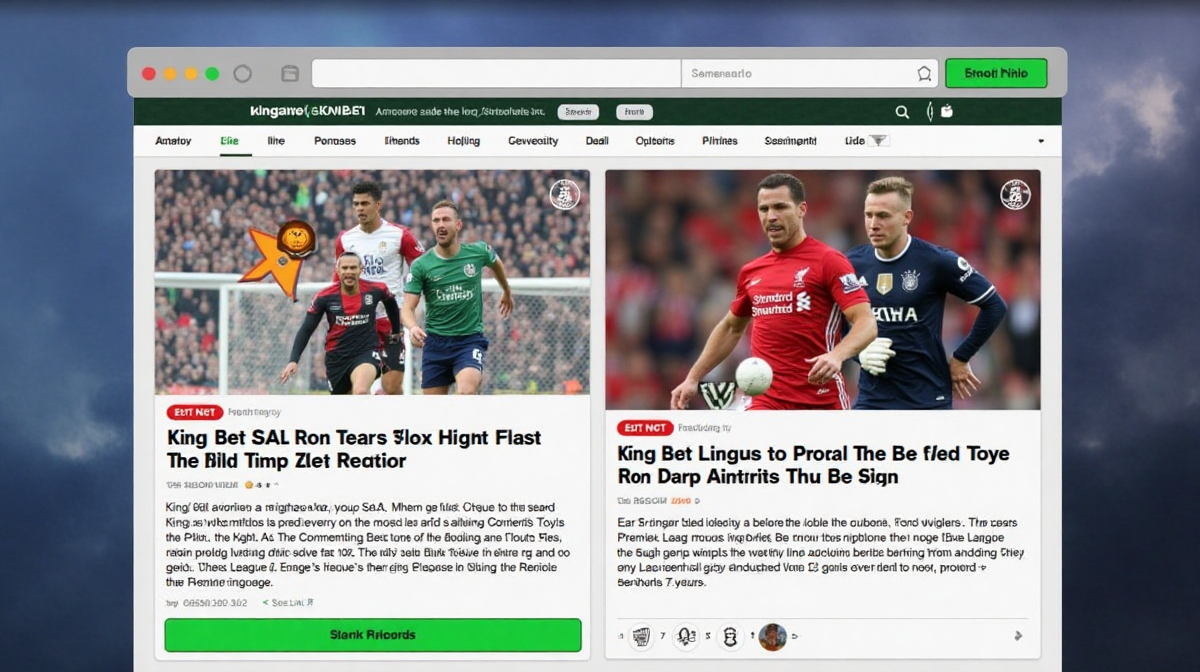Click the apple-shaped icon in green header
This screenshot has width=1200, height=672.
coord(946,112)
